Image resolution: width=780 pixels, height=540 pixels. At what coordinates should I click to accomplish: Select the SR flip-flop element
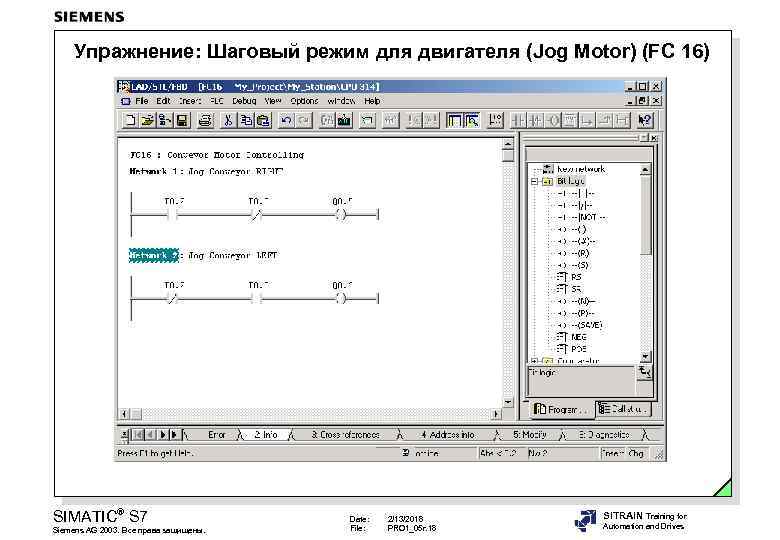(569, 289)
